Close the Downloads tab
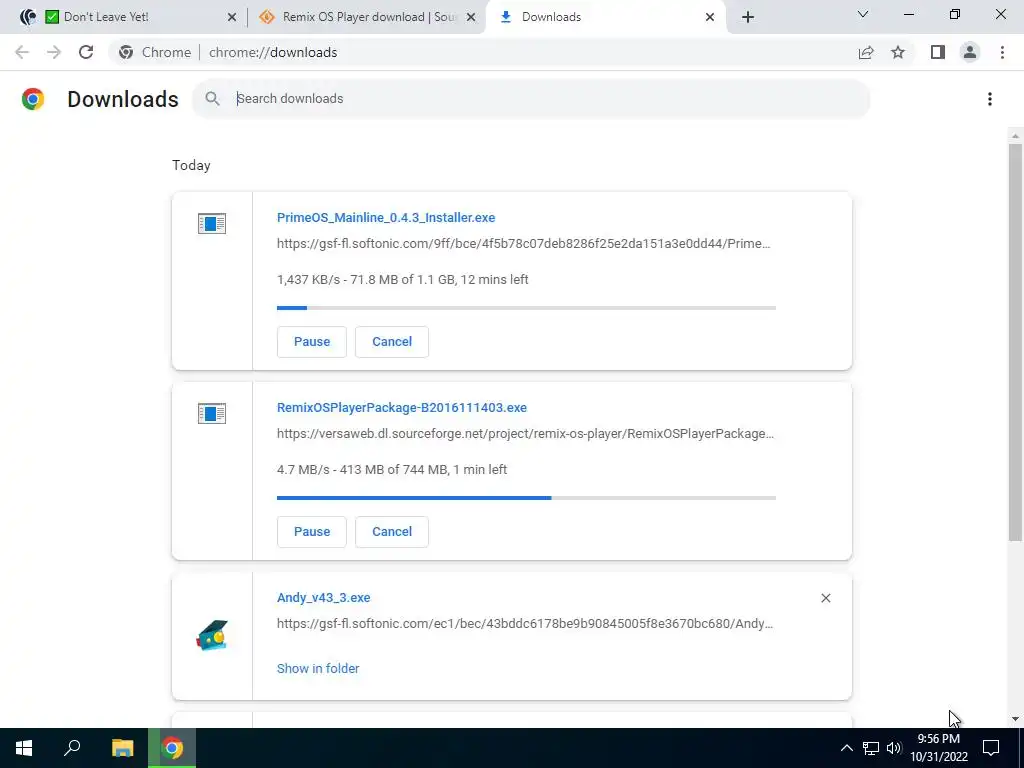1024x768 pixels. [710, 18]
